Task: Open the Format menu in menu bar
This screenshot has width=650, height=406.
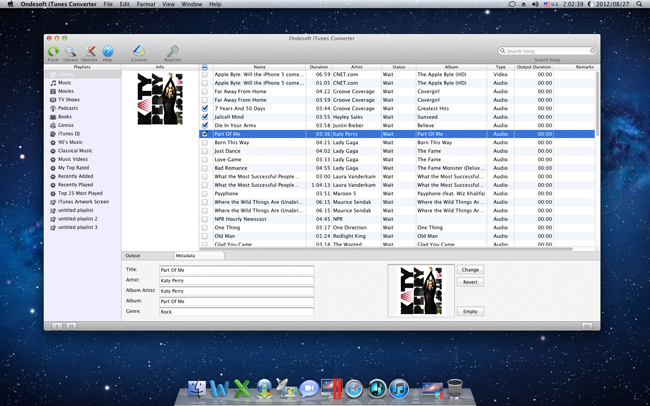Action: [146, 4]
